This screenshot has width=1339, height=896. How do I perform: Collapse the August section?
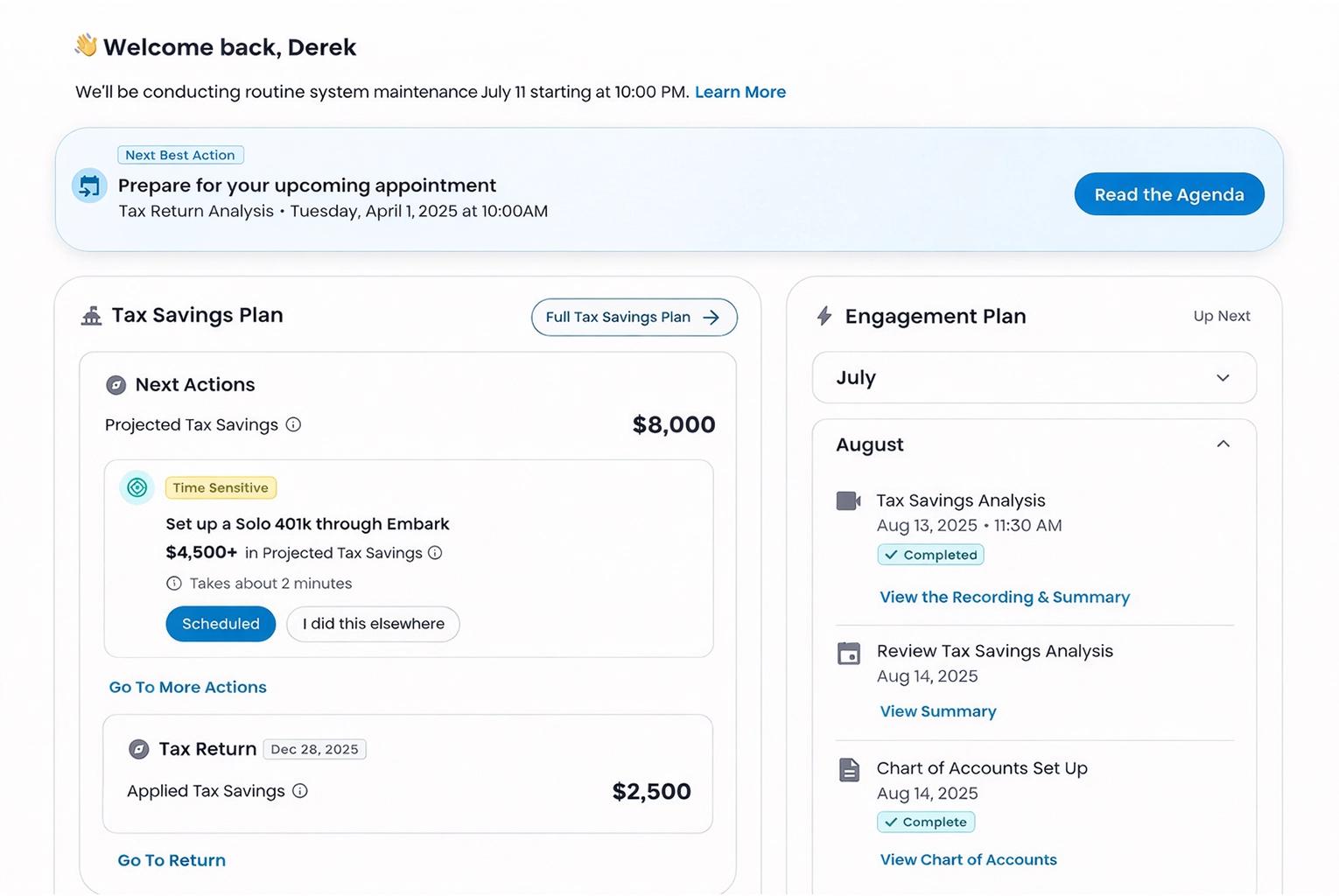click(x=1223, y=444)
